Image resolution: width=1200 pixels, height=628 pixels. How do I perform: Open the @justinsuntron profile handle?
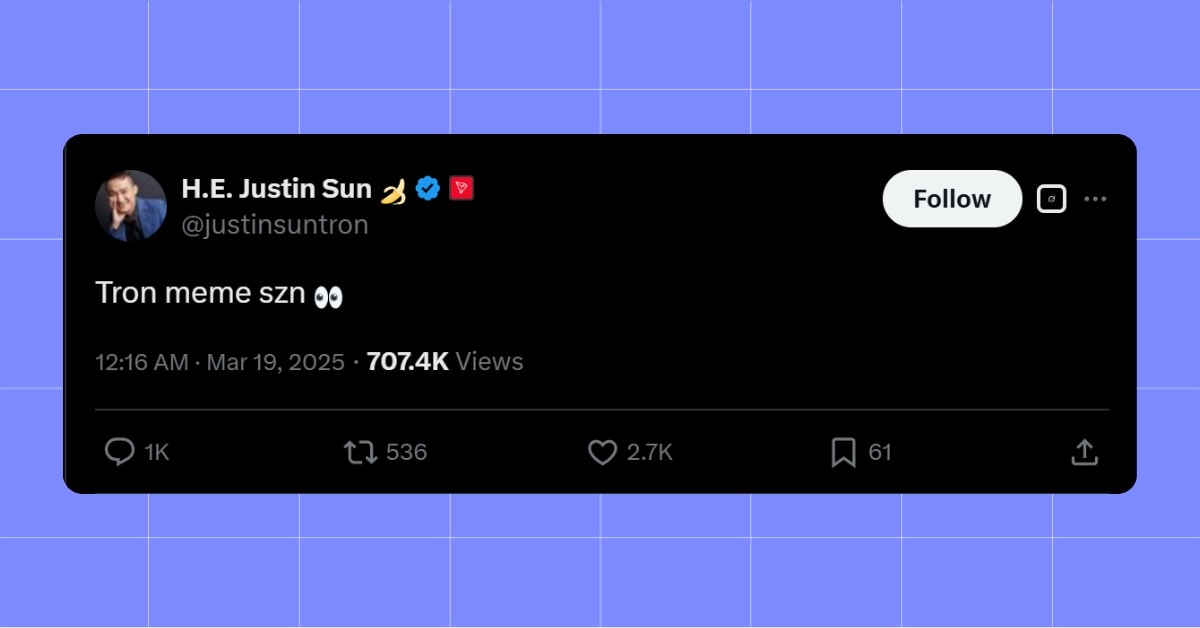click(x=276, y=224)
